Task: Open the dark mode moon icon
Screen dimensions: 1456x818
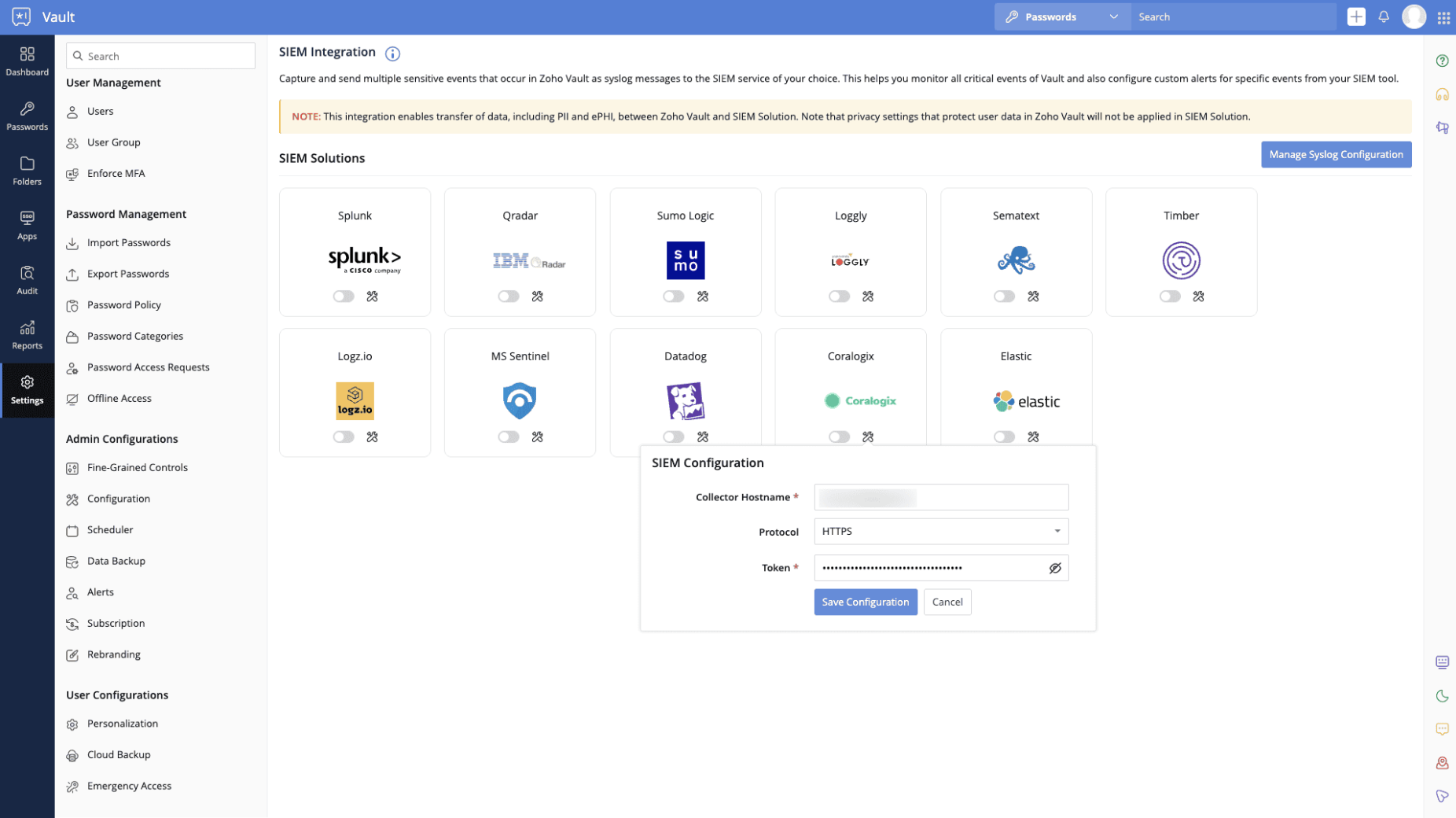Action: point(1442,696)
